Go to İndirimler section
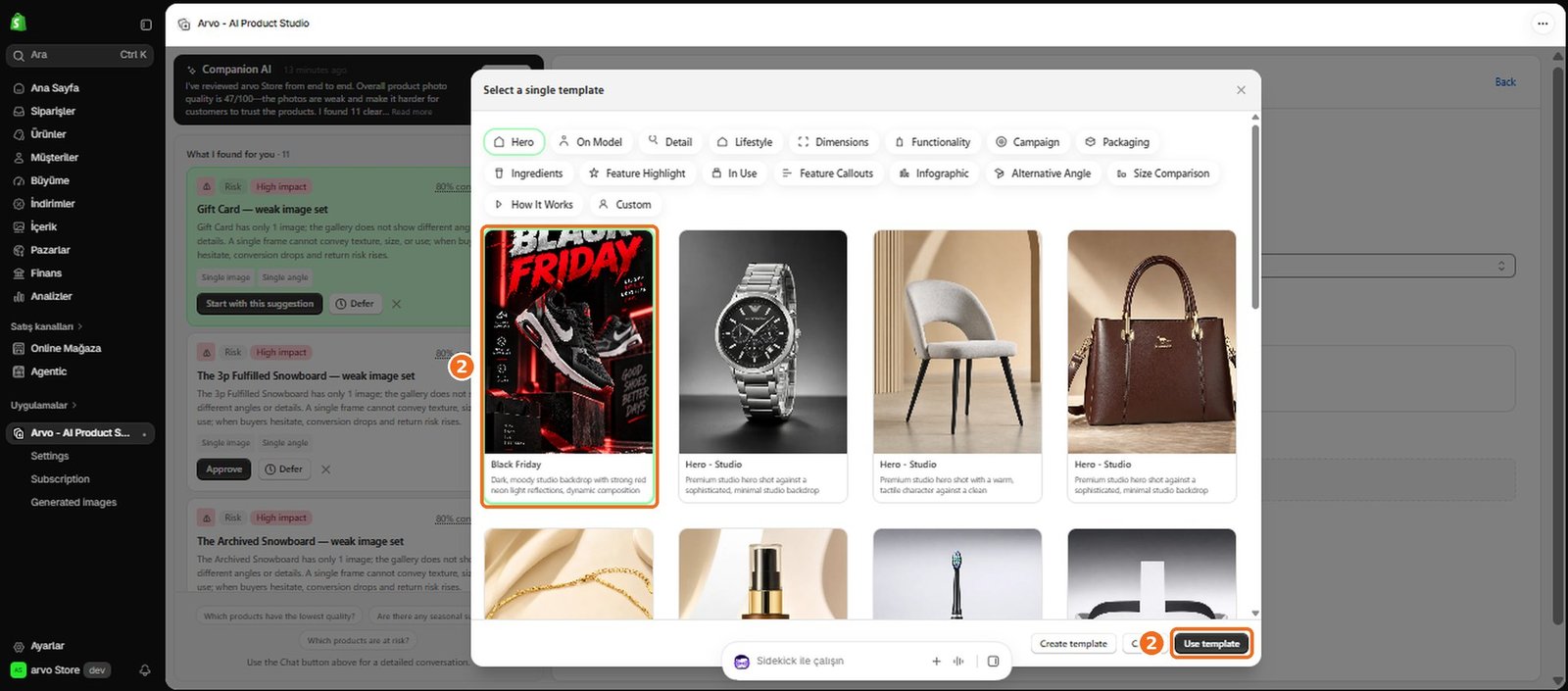The height and width of the screenshot is (691, 1568). pos(53,204)
